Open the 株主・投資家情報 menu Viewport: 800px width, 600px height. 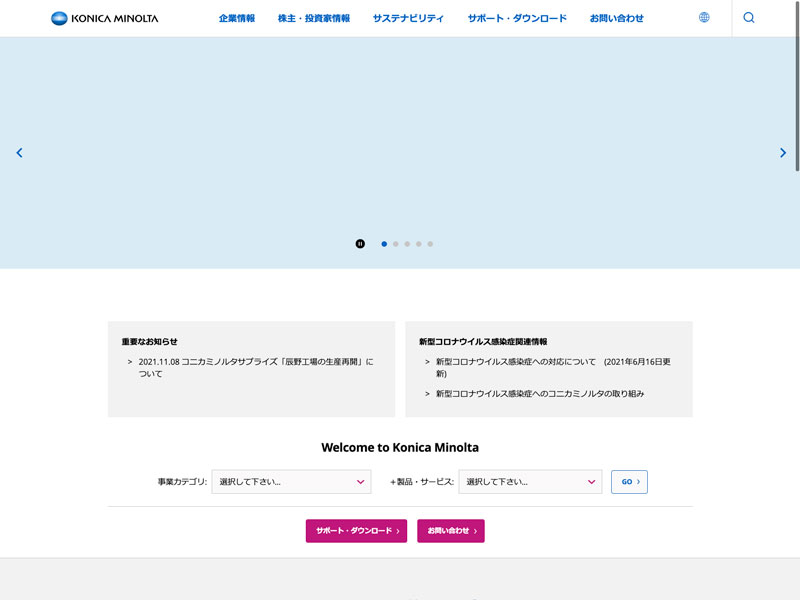pyautogui.click(x=314, y=18)
